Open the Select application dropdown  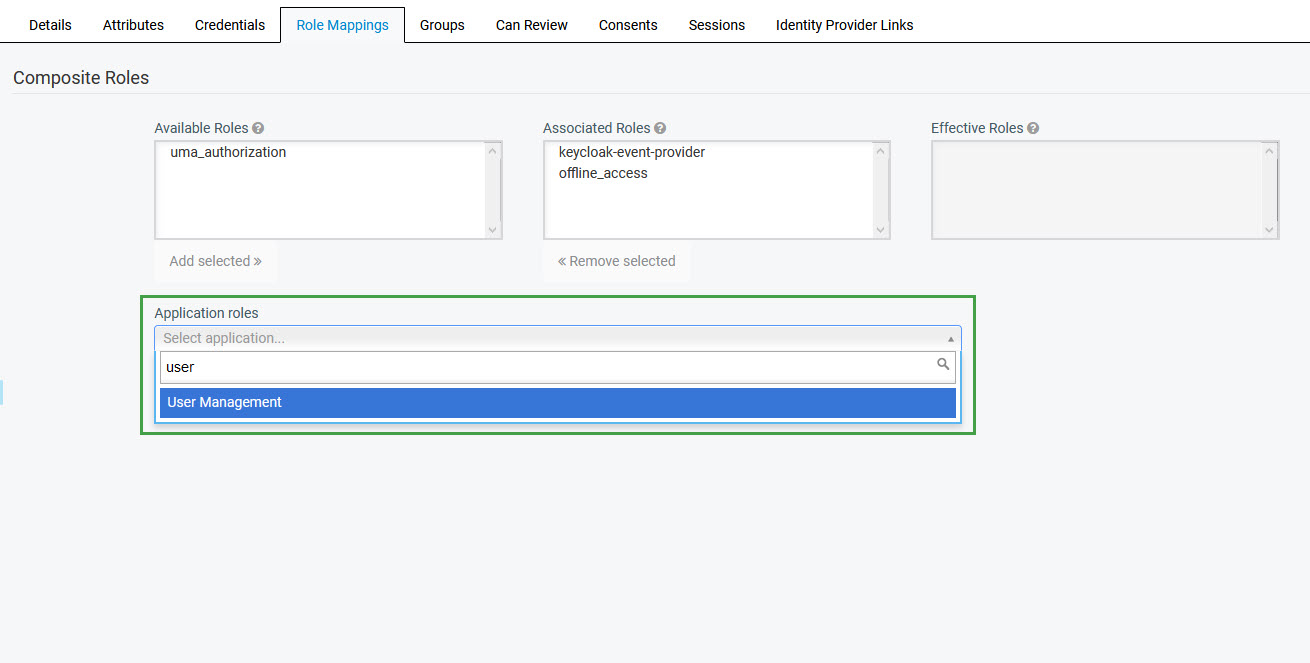point(557,338)
